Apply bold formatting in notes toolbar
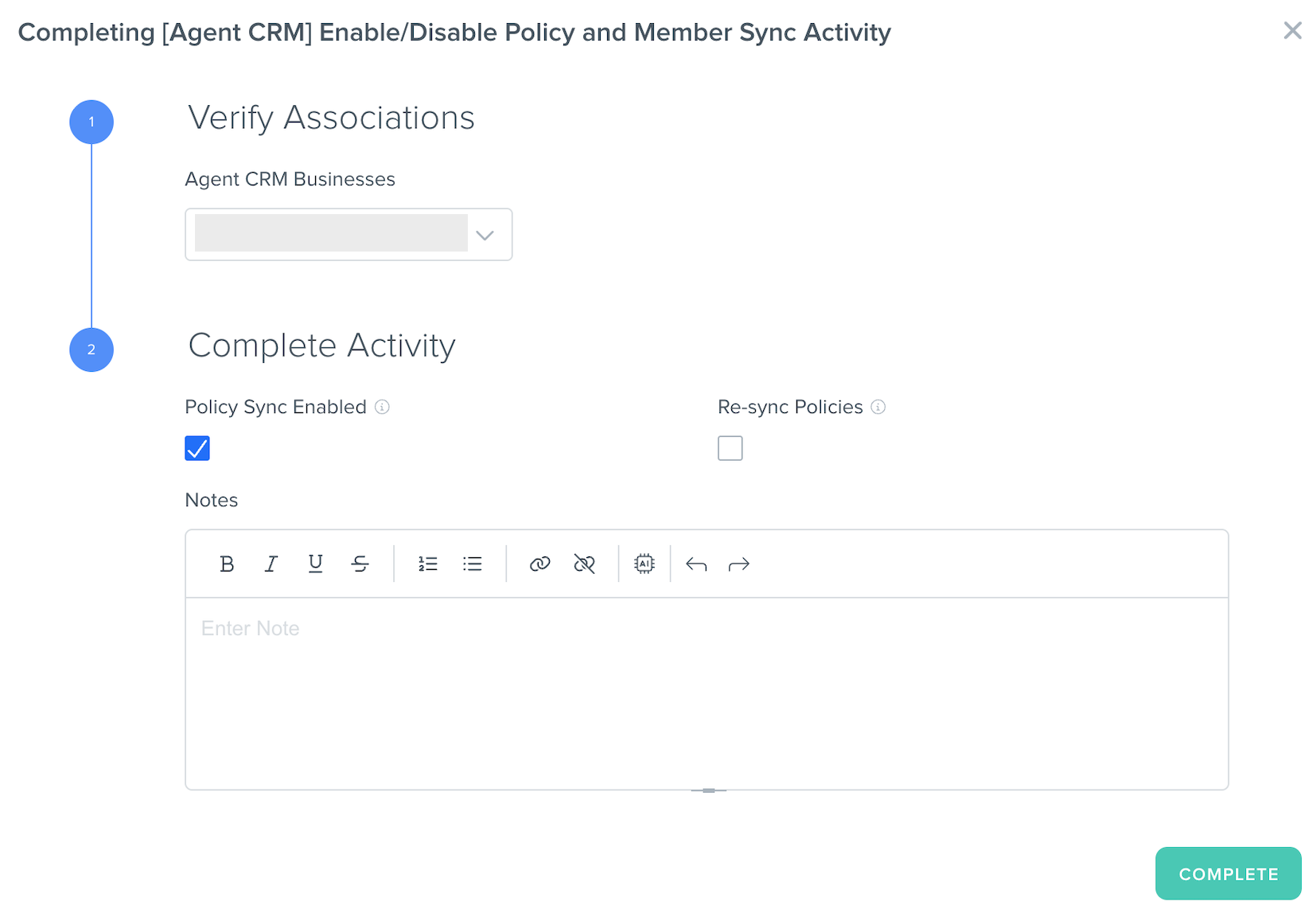Viewport: 1316px width, 917px height. click(x=227, y=564)
